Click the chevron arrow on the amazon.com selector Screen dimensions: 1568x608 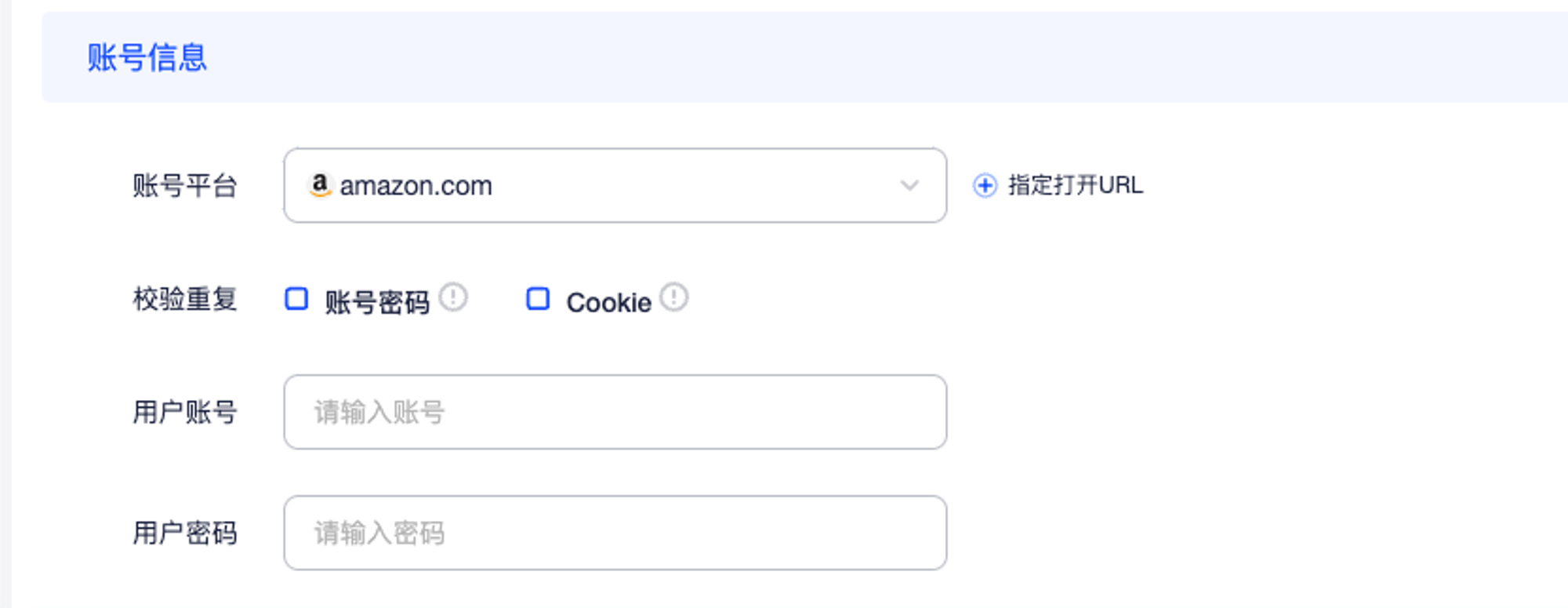[909, 186]
